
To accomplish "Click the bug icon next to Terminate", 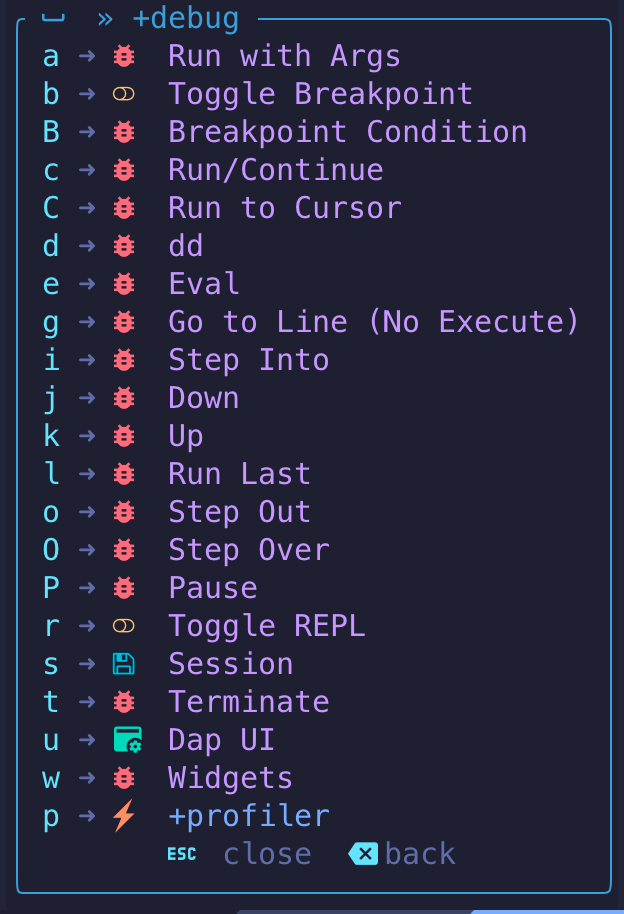I will pos(124,702).
